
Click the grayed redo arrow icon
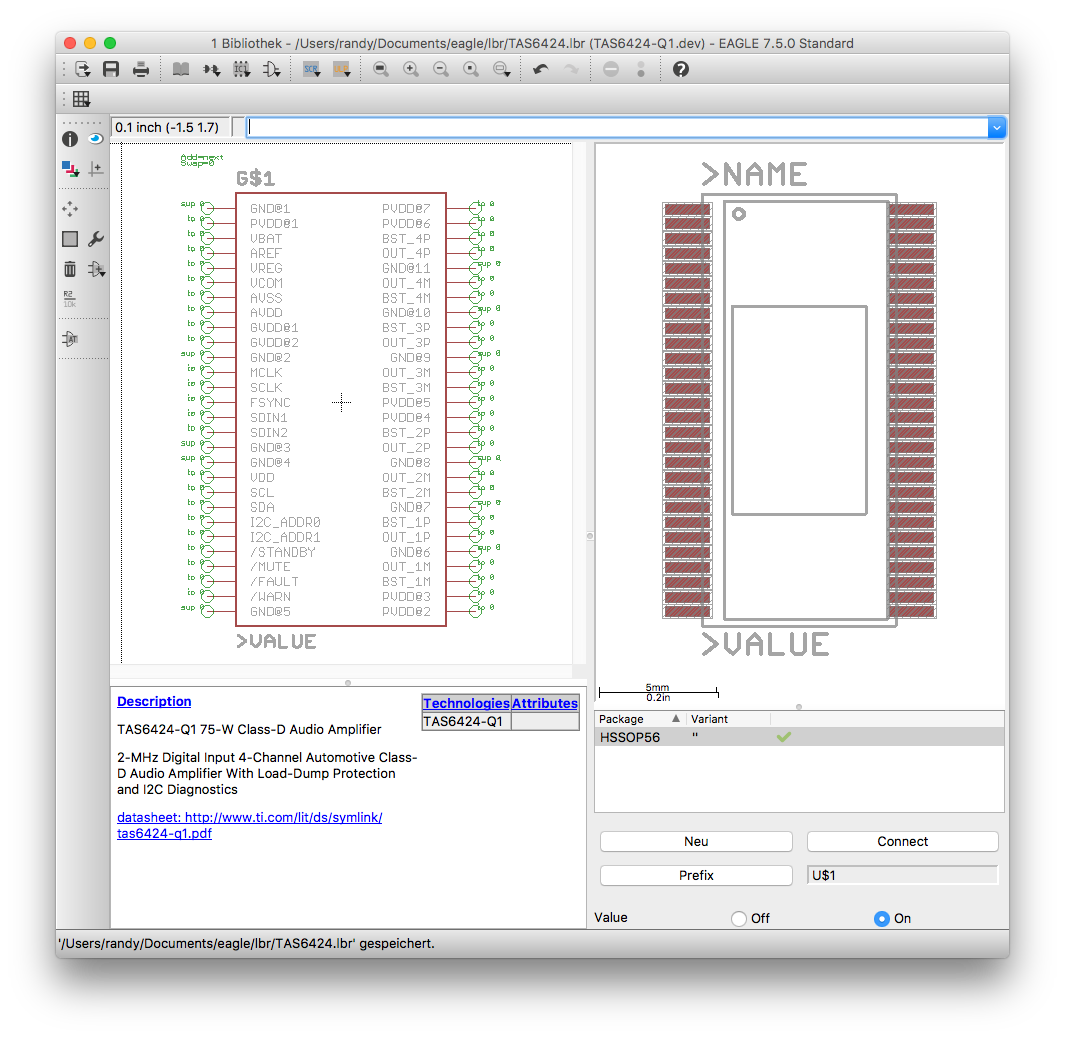click(571, 69)
